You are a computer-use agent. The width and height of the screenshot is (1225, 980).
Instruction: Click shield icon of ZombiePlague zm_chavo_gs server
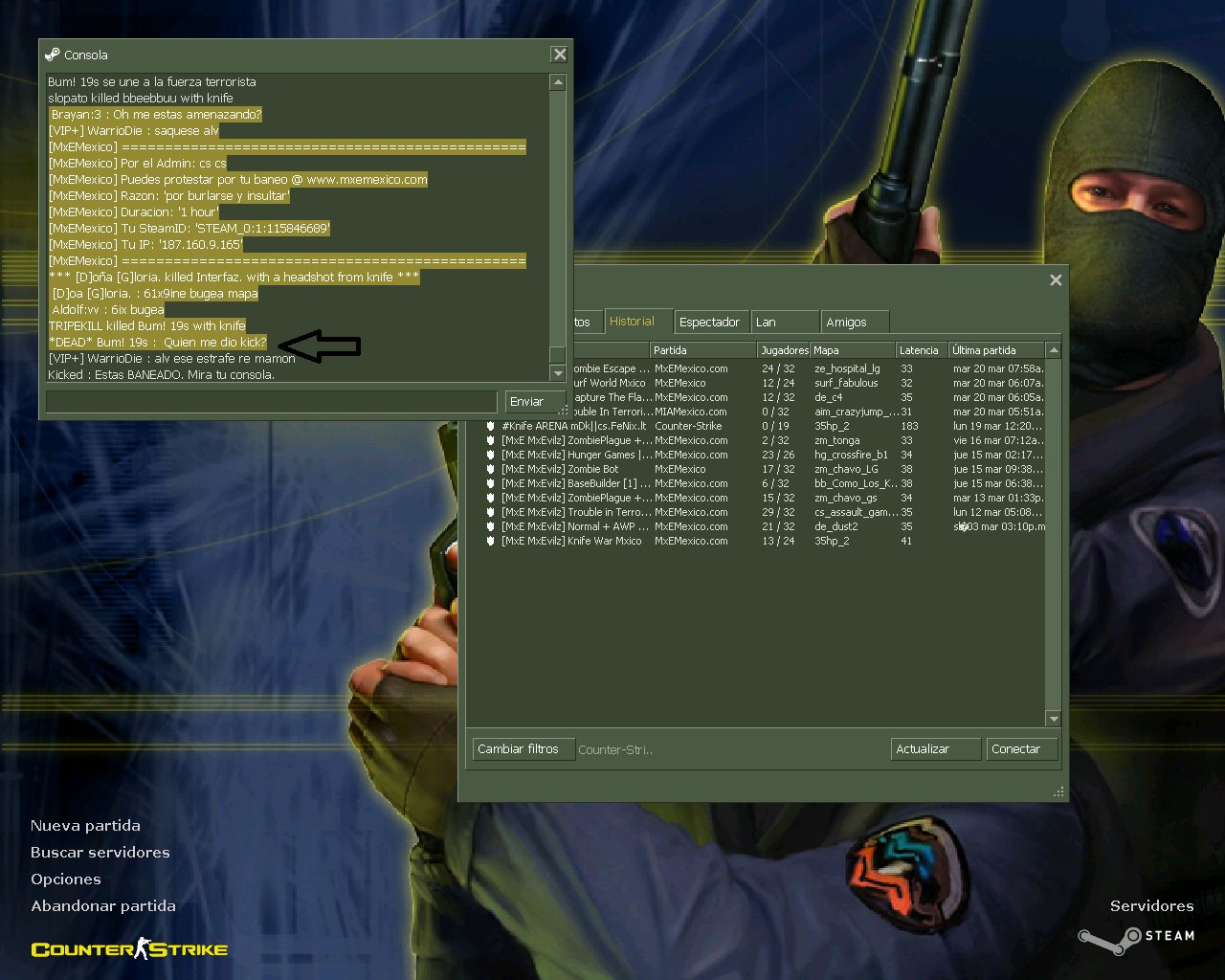point(490,498)
